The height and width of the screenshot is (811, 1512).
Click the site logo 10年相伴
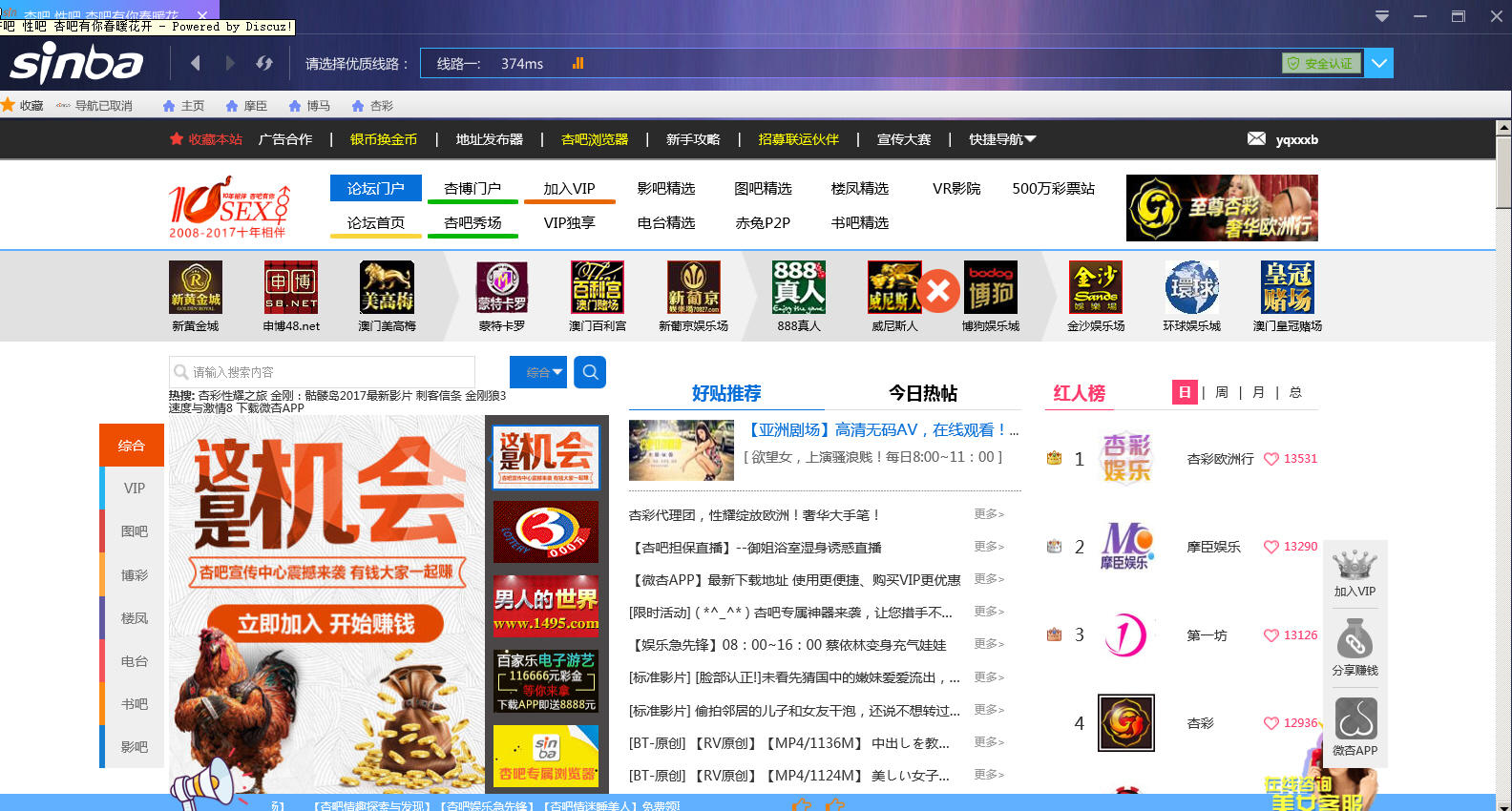point(230,206)
